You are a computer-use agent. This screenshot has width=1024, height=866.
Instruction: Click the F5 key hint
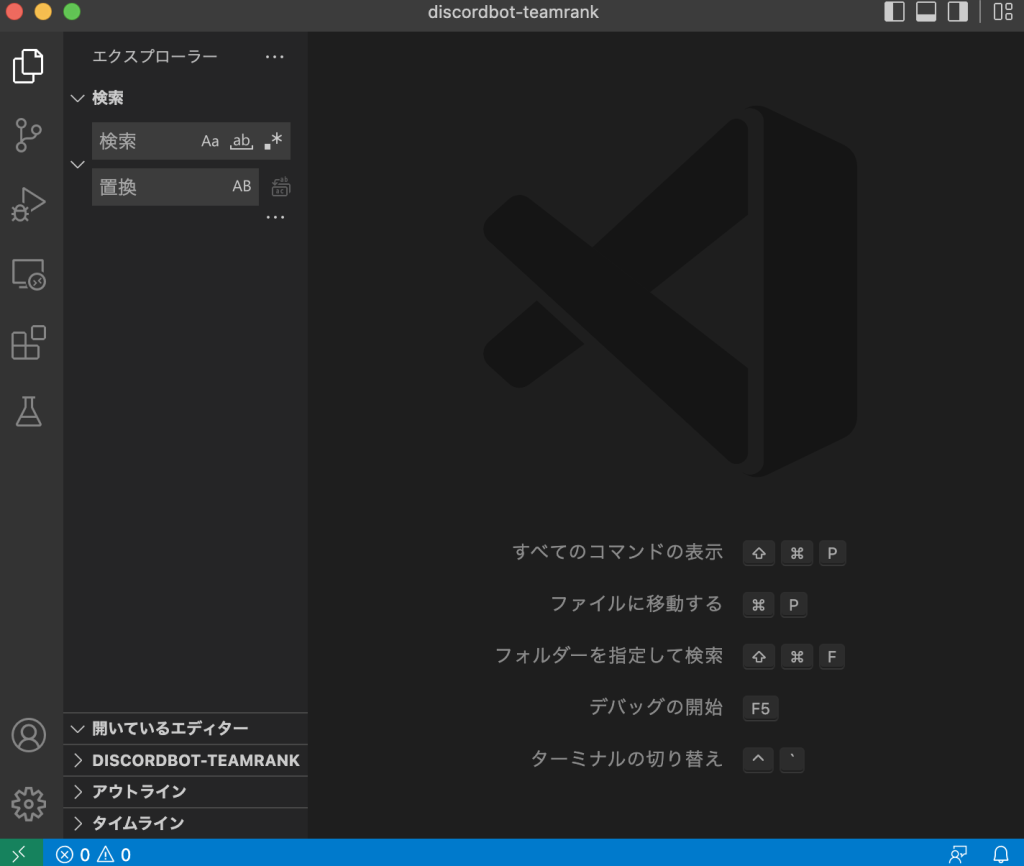pos(760,708)
